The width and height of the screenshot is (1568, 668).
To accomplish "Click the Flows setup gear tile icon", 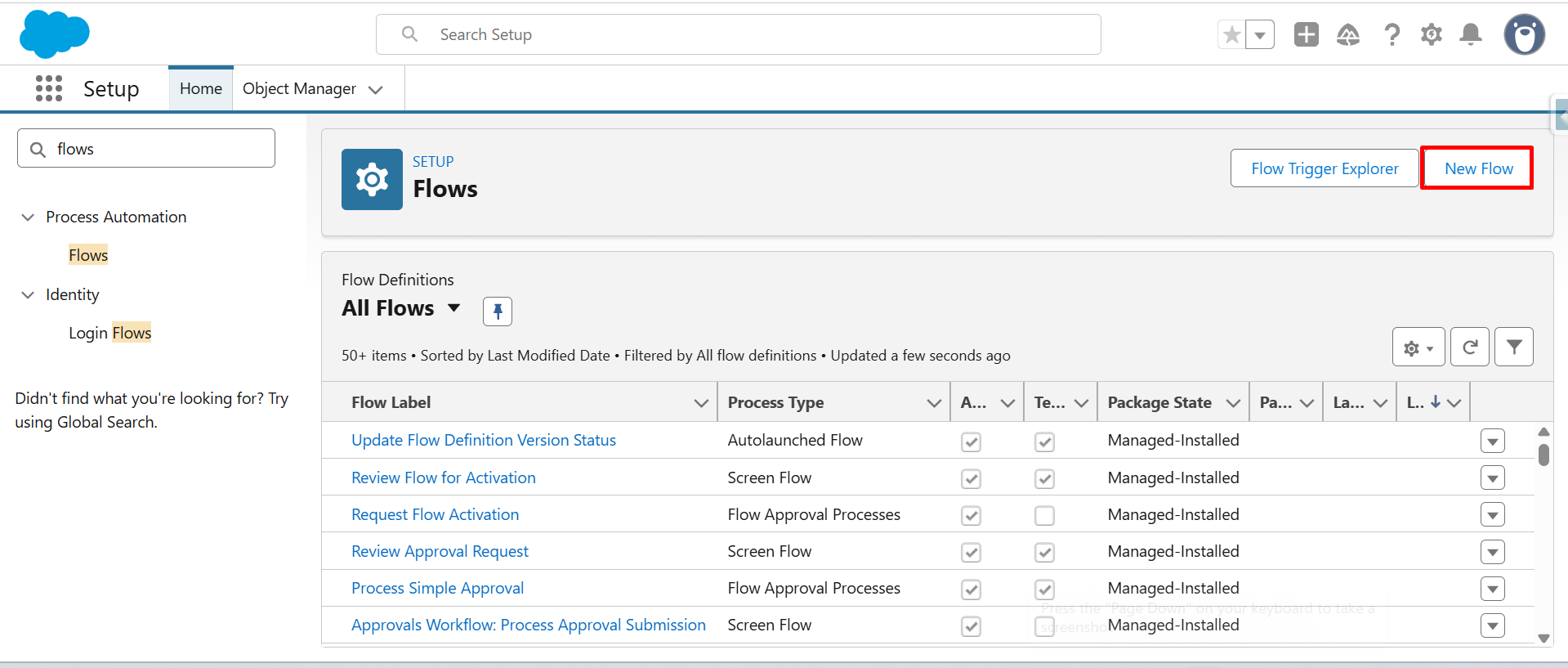I will (372, 179).
